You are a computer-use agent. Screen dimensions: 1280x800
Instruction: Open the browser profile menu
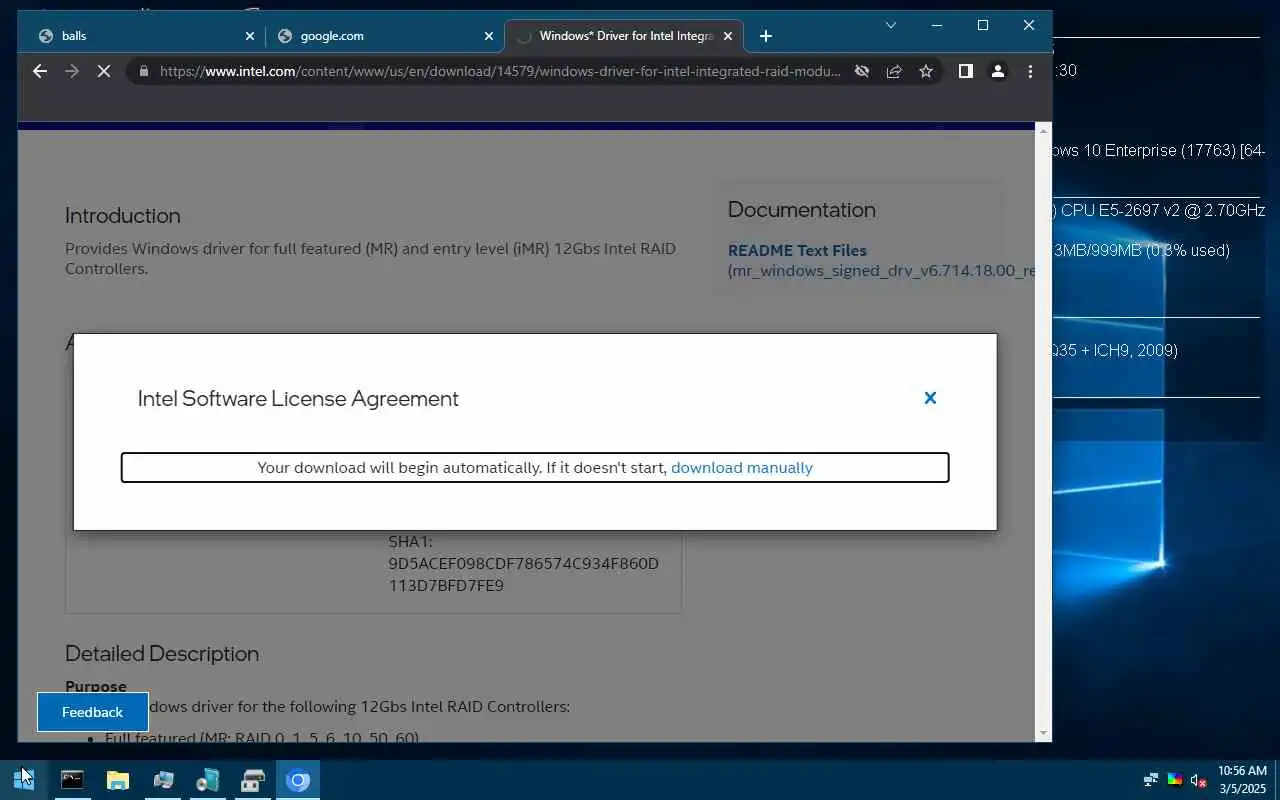[997, 71]
